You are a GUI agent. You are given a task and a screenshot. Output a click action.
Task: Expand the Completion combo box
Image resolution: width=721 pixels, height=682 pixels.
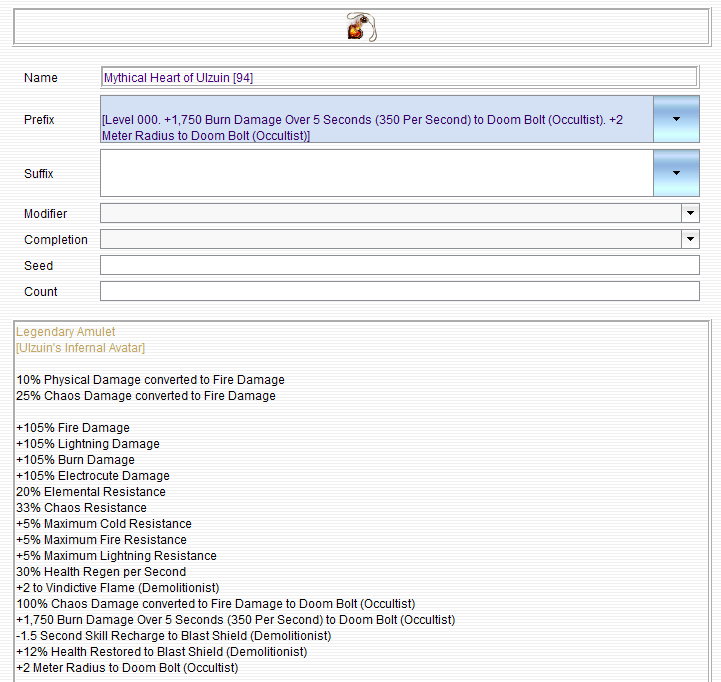click(x=690, y=239)
